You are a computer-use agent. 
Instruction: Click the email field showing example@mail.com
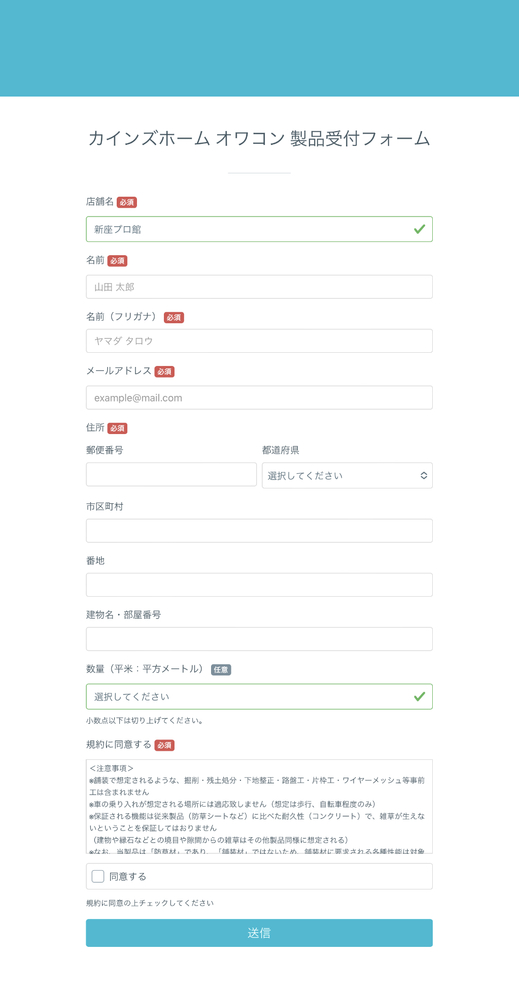point(259,397)
